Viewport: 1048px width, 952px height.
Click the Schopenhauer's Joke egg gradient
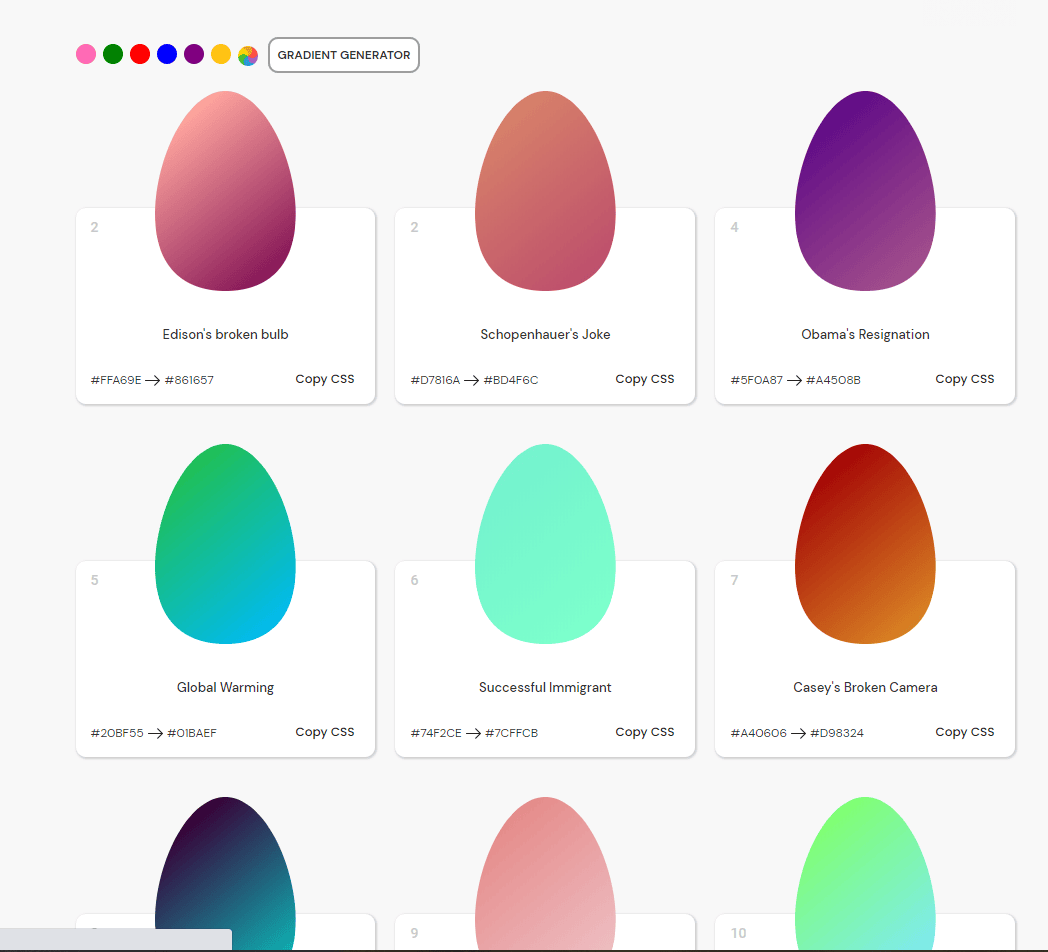pos(545,191)
